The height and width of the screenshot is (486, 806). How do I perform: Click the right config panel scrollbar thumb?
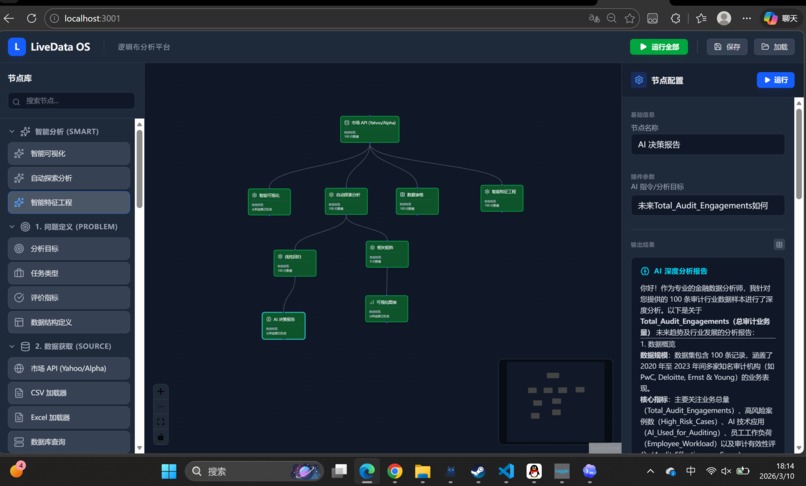799,153
